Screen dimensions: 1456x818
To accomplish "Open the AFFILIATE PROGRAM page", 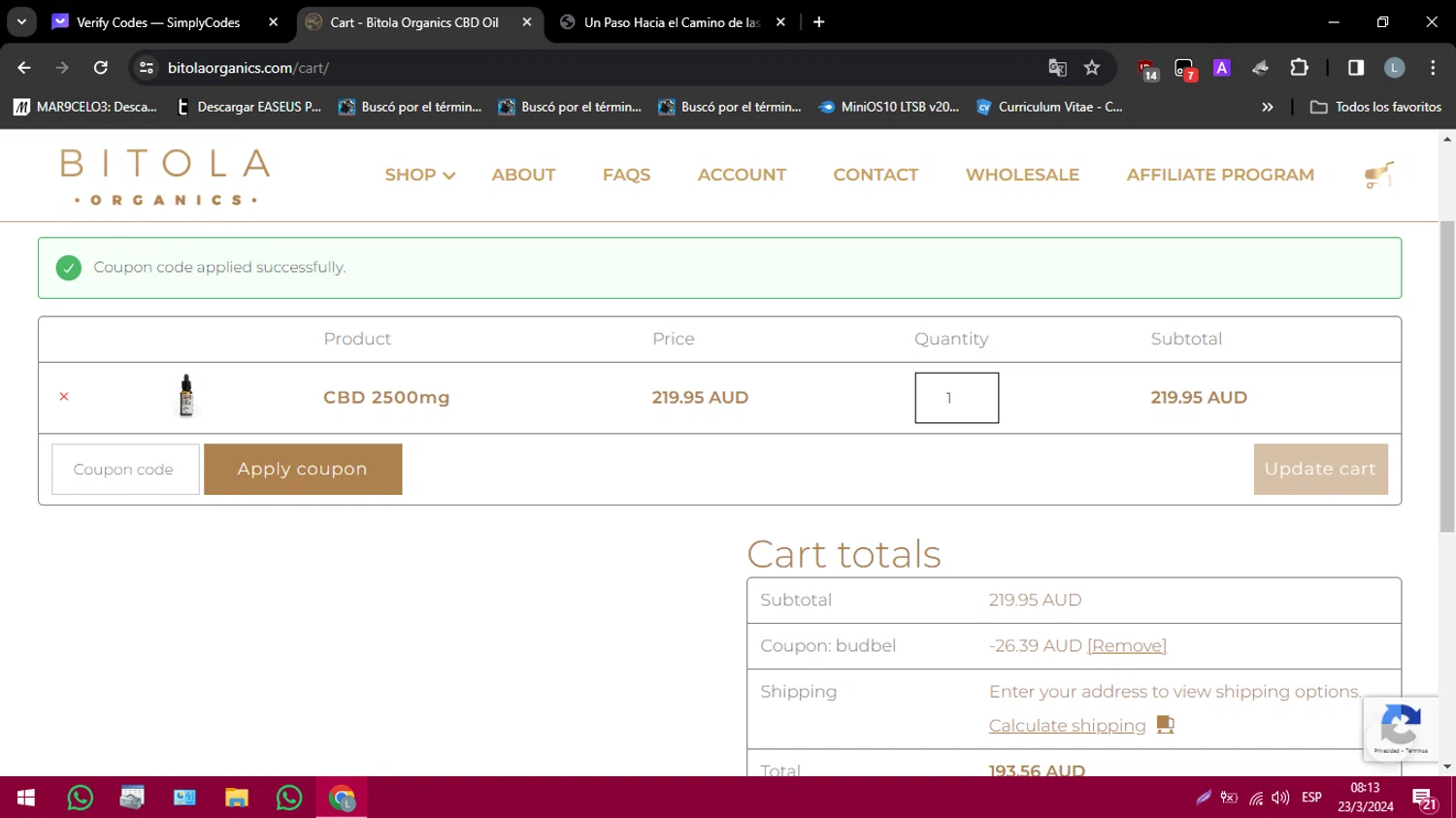I will (1220, 175).
